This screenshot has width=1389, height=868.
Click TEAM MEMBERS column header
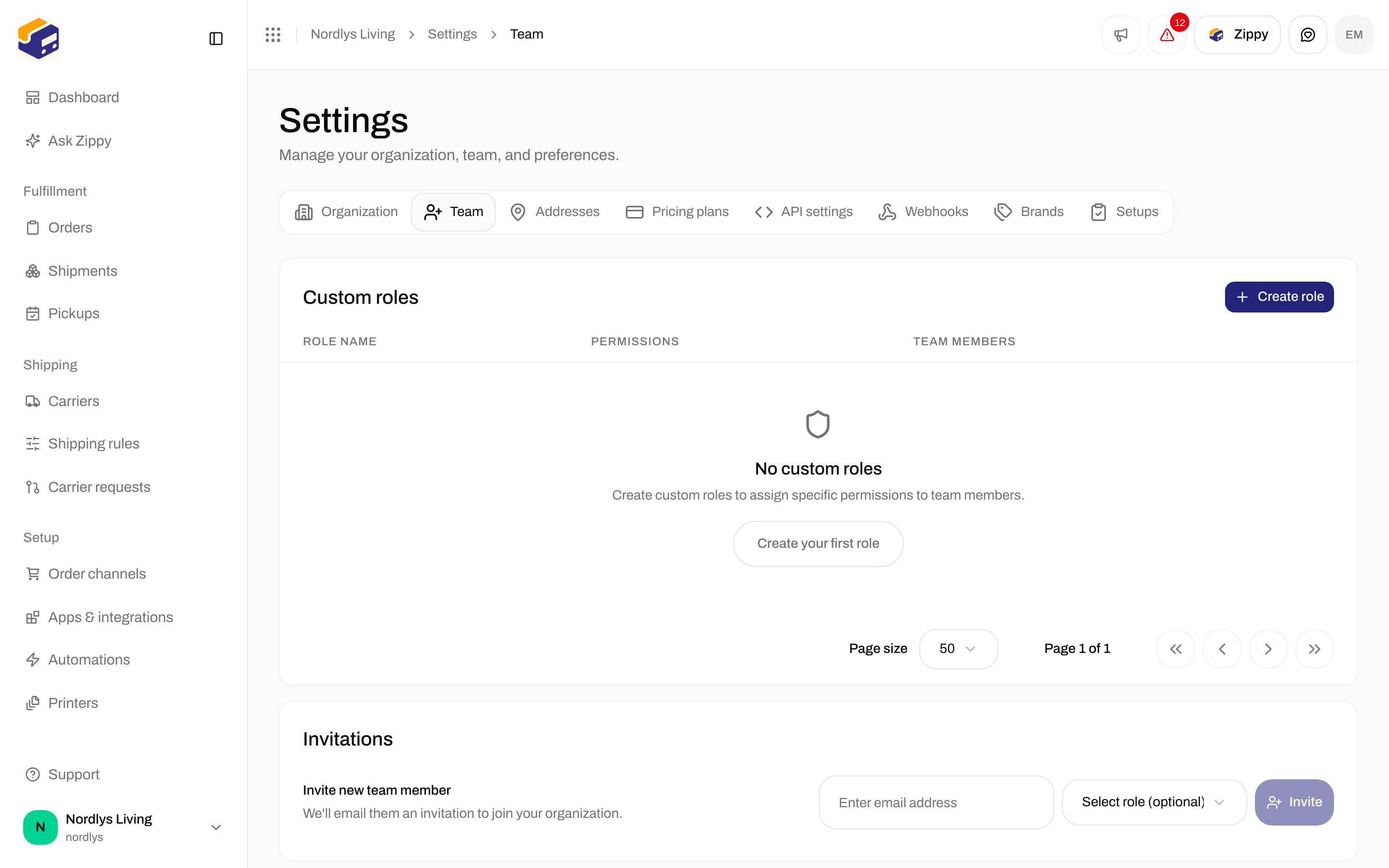(964, 341)
